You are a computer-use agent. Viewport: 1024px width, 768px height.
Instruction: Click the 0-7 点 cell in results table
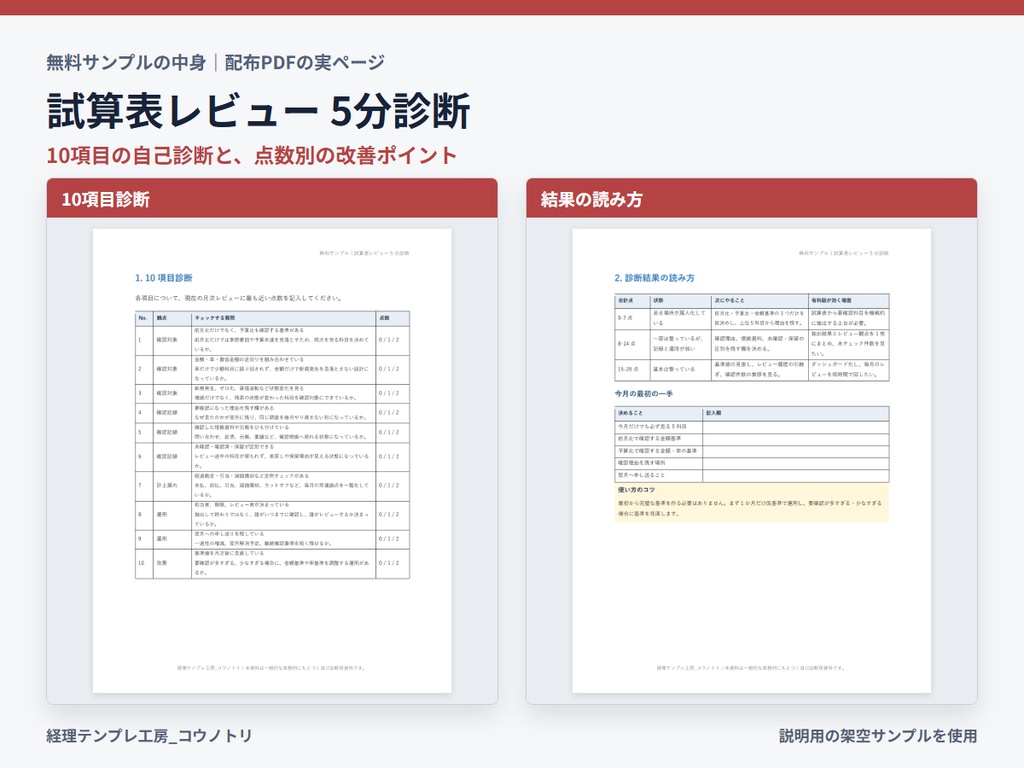[632, 318]
